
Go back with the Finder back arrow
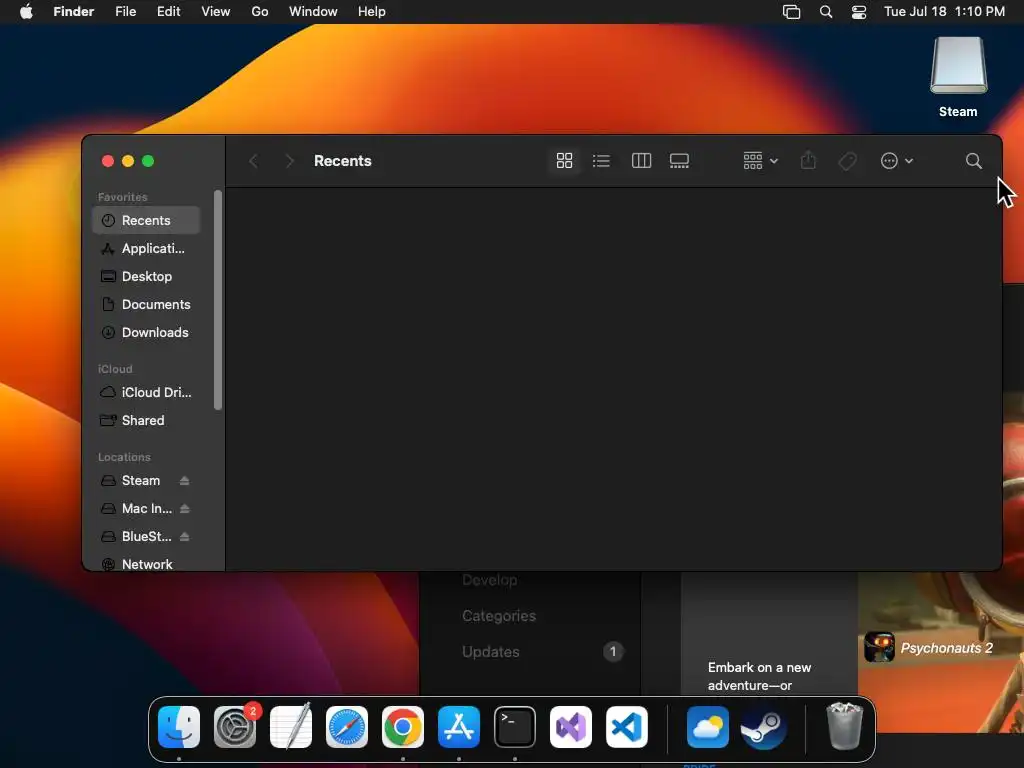pos(254,161)
